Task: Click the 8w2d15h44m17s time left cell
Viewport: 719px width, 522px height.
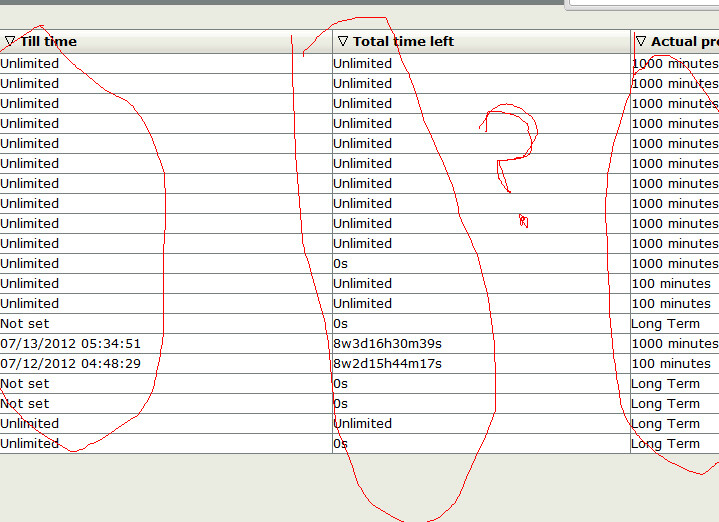Action: pos(481,364)
